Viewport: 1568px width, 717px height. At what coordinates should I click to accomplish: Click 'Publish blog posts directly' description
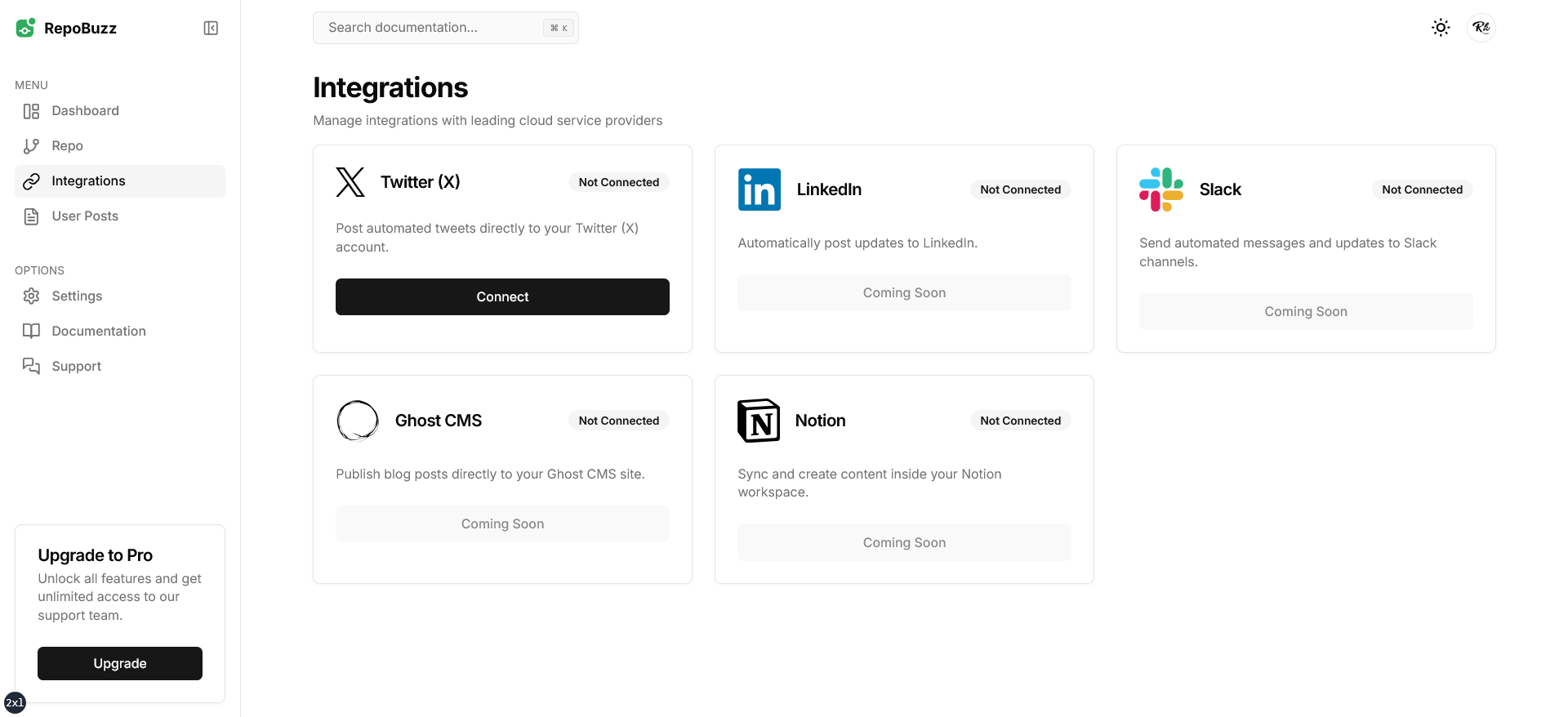[490, 474]
